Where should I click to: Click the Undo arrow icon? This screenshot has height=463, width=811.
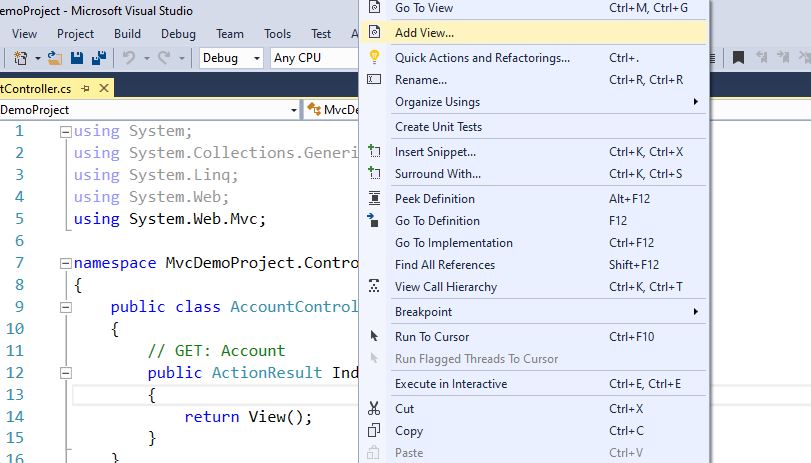tap(129, 58)
